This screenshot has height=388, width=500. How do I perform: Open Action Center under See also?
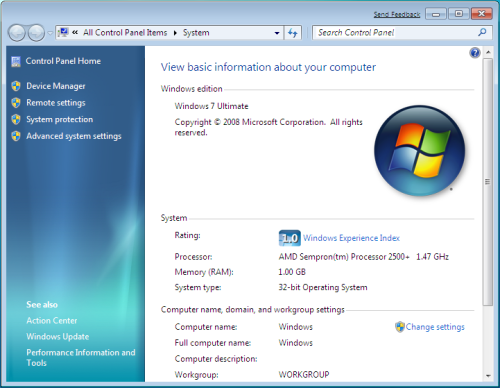tap(52, 321)
